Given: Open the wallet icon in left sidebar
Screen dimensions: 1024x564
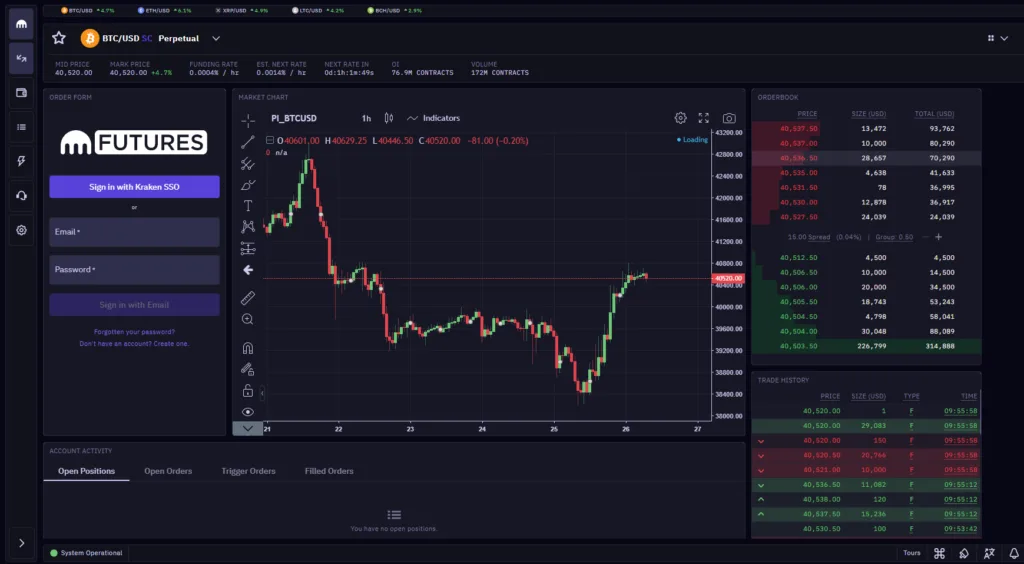Looking at the screenshot, I should pos(22,93).
